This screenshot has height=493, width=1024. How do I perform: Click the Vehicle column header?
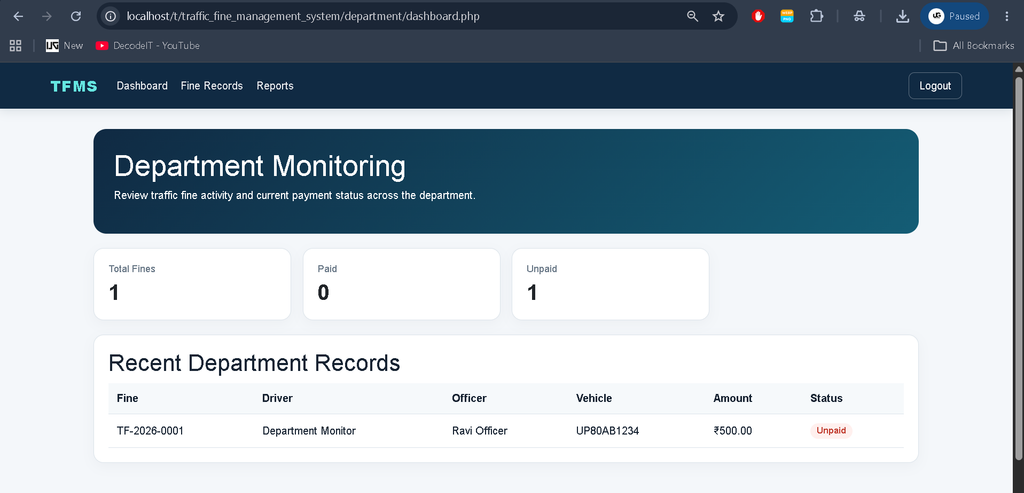coord(594,398)
